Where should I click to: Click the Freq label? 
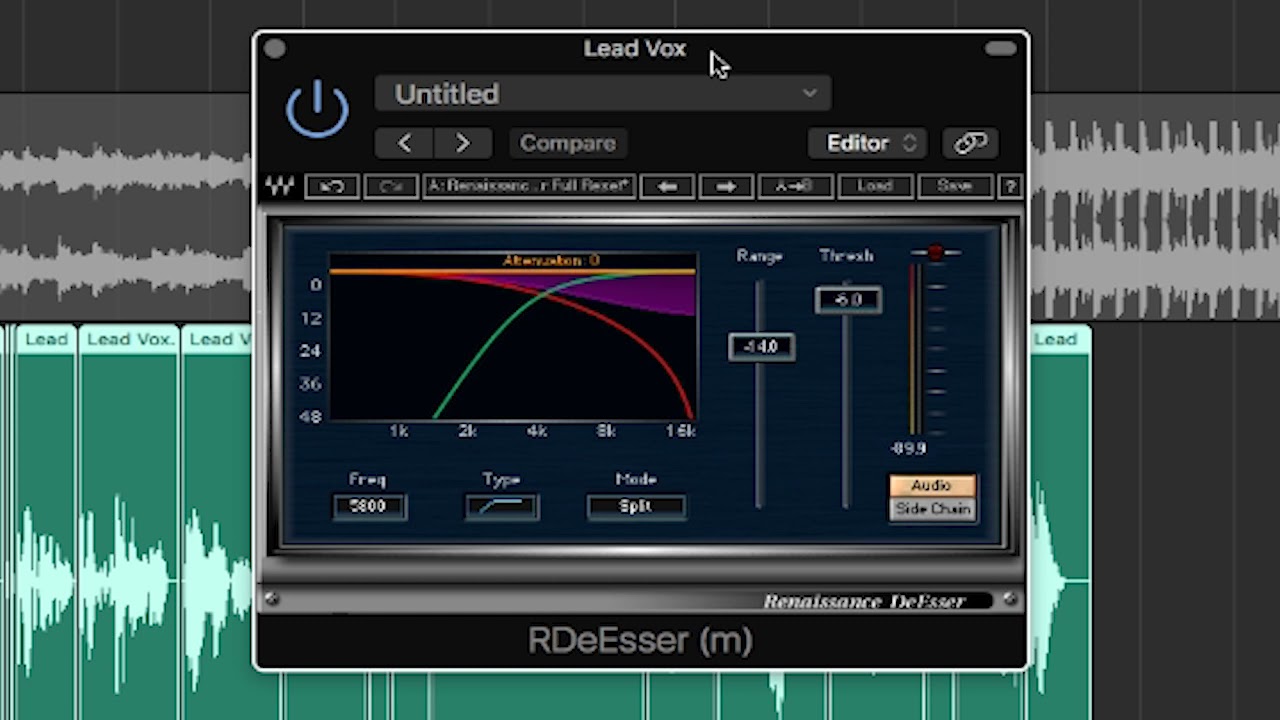[368, 480]
